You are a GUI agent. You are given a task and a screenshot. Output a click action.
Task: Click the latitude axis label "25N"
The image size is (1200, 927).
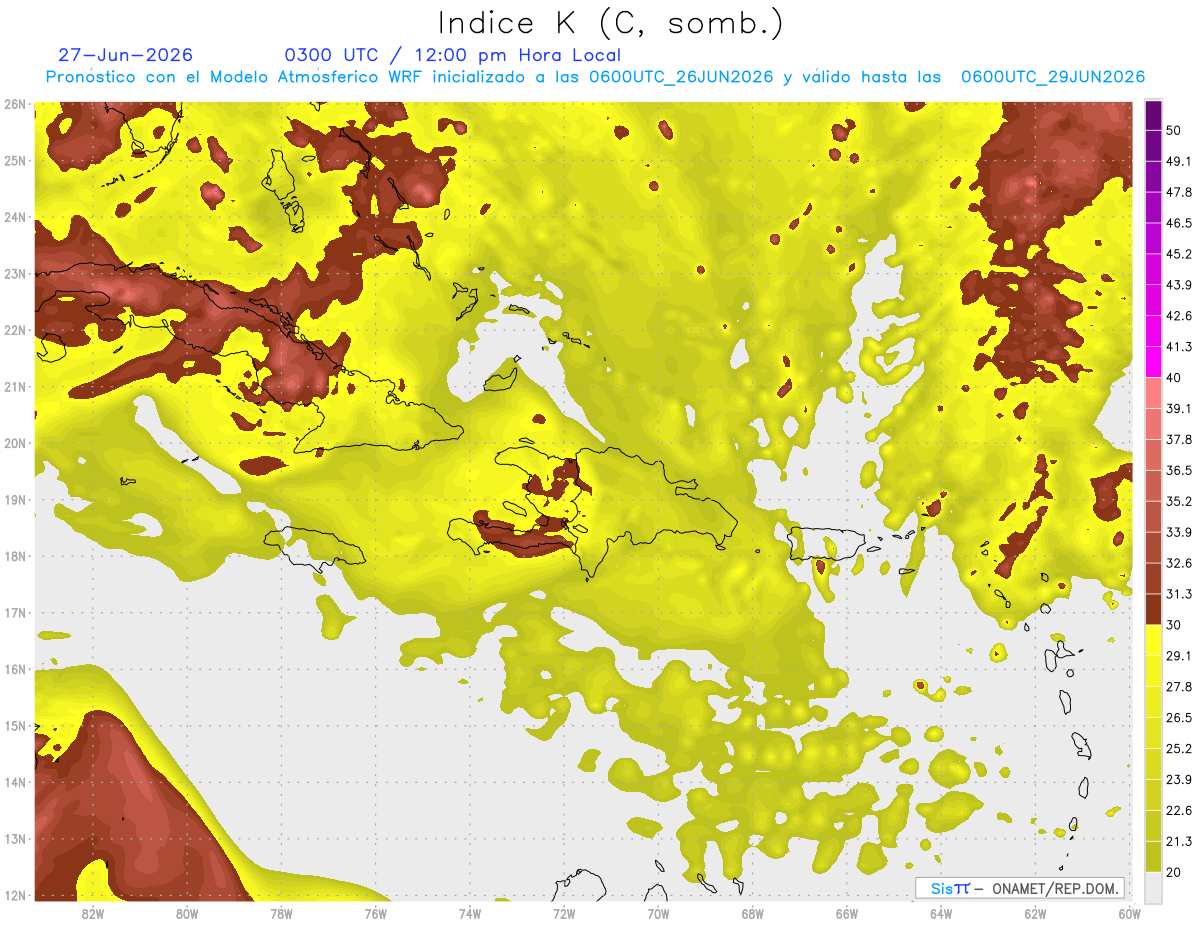15,160
